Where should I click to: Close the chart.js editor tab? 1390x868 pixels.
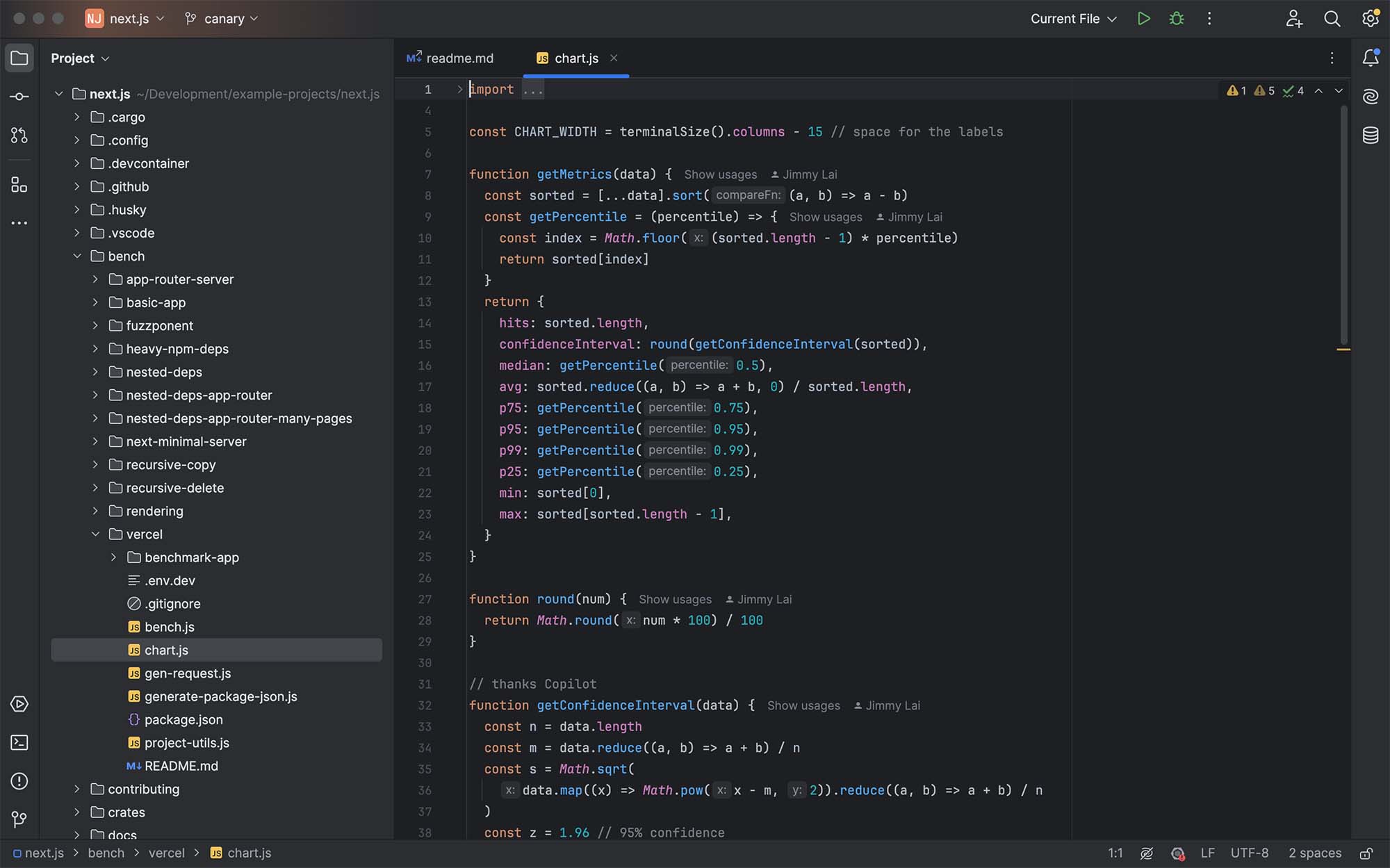614,58
